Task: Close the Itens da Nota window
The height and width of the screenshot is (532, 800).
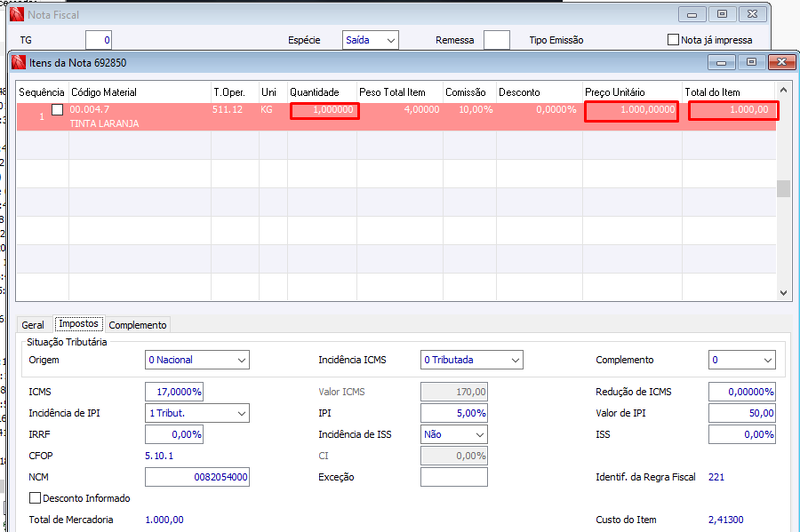Action: pyautogui.click(x=782, y=62)
